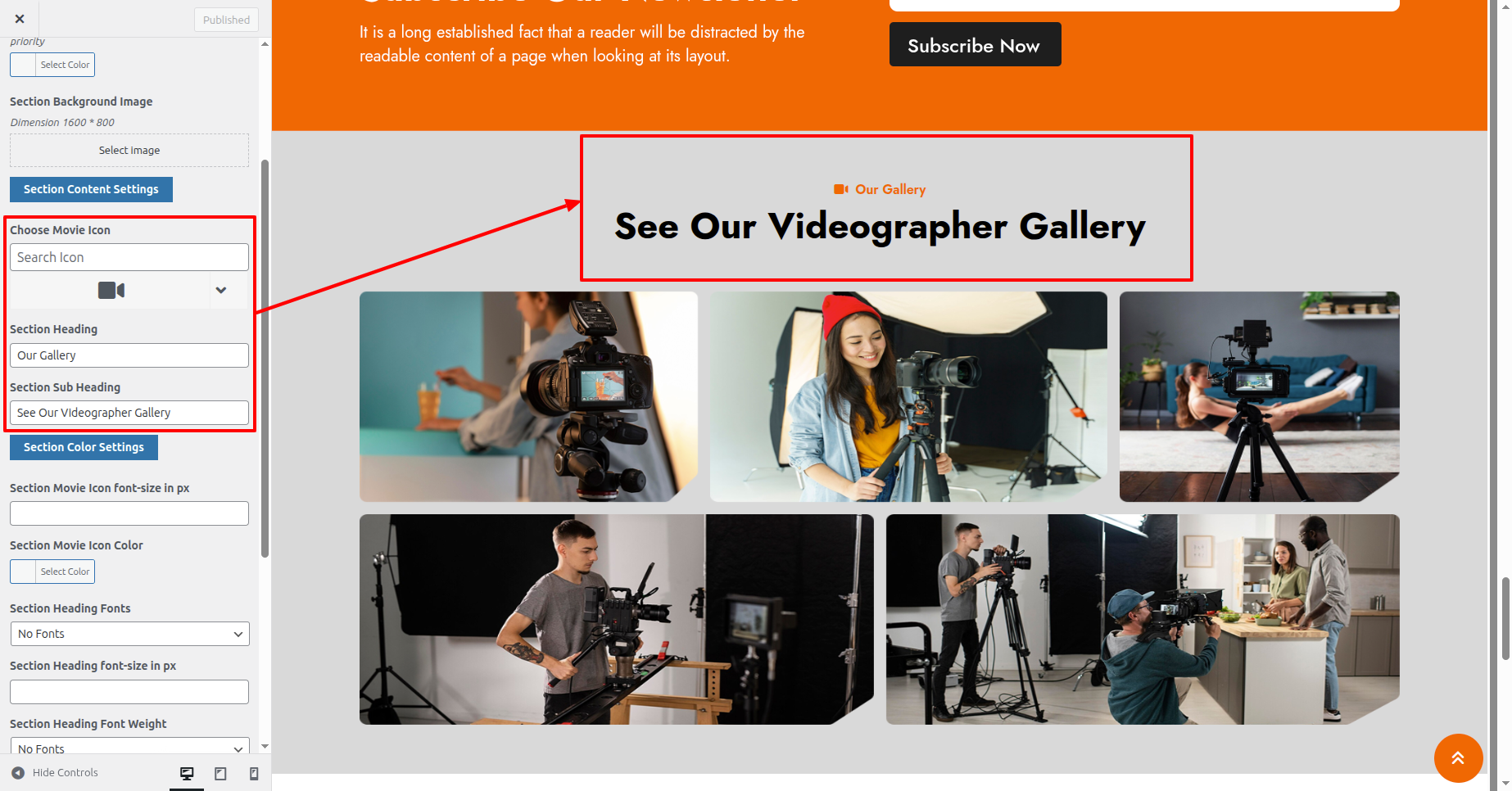Viewport: 1512px width, 791px height.
Task: Click the Hide Controls arrow icon
Action: pyautogui.click(x=18, y=772)
